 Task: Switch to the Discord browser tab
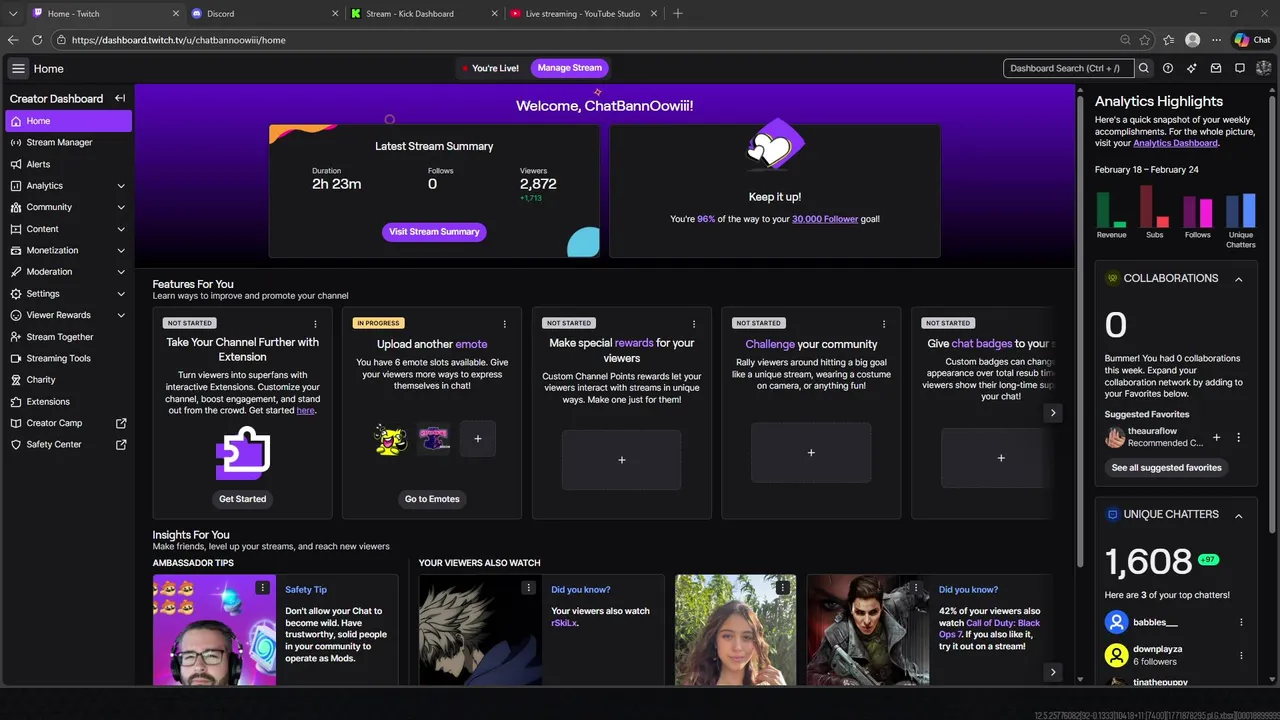(264, 13)
